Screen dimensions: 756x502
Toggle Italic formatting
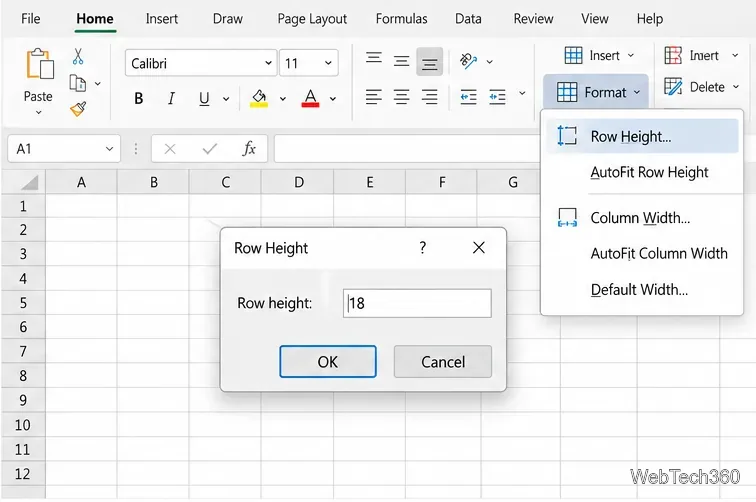tap(171, 98)
